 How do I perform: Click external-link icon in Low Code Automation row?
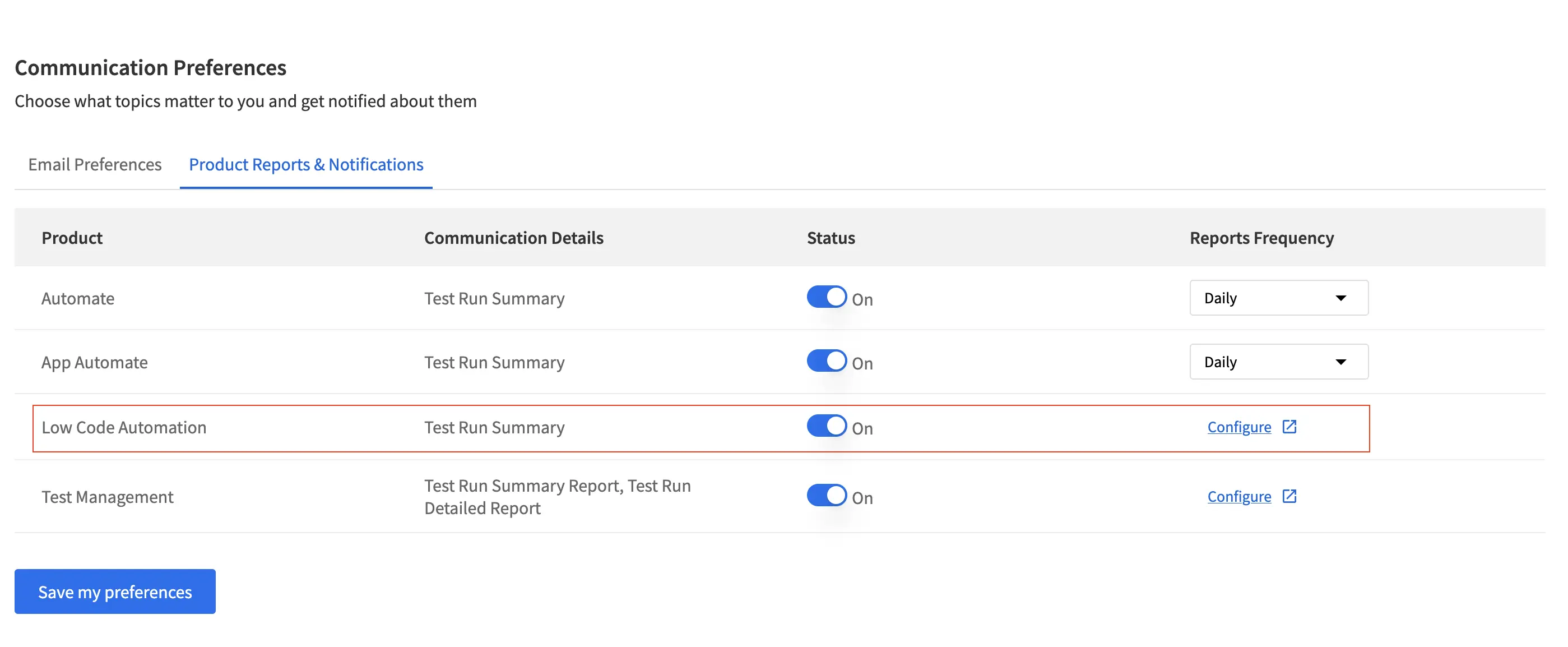(x=1288, y=427)
